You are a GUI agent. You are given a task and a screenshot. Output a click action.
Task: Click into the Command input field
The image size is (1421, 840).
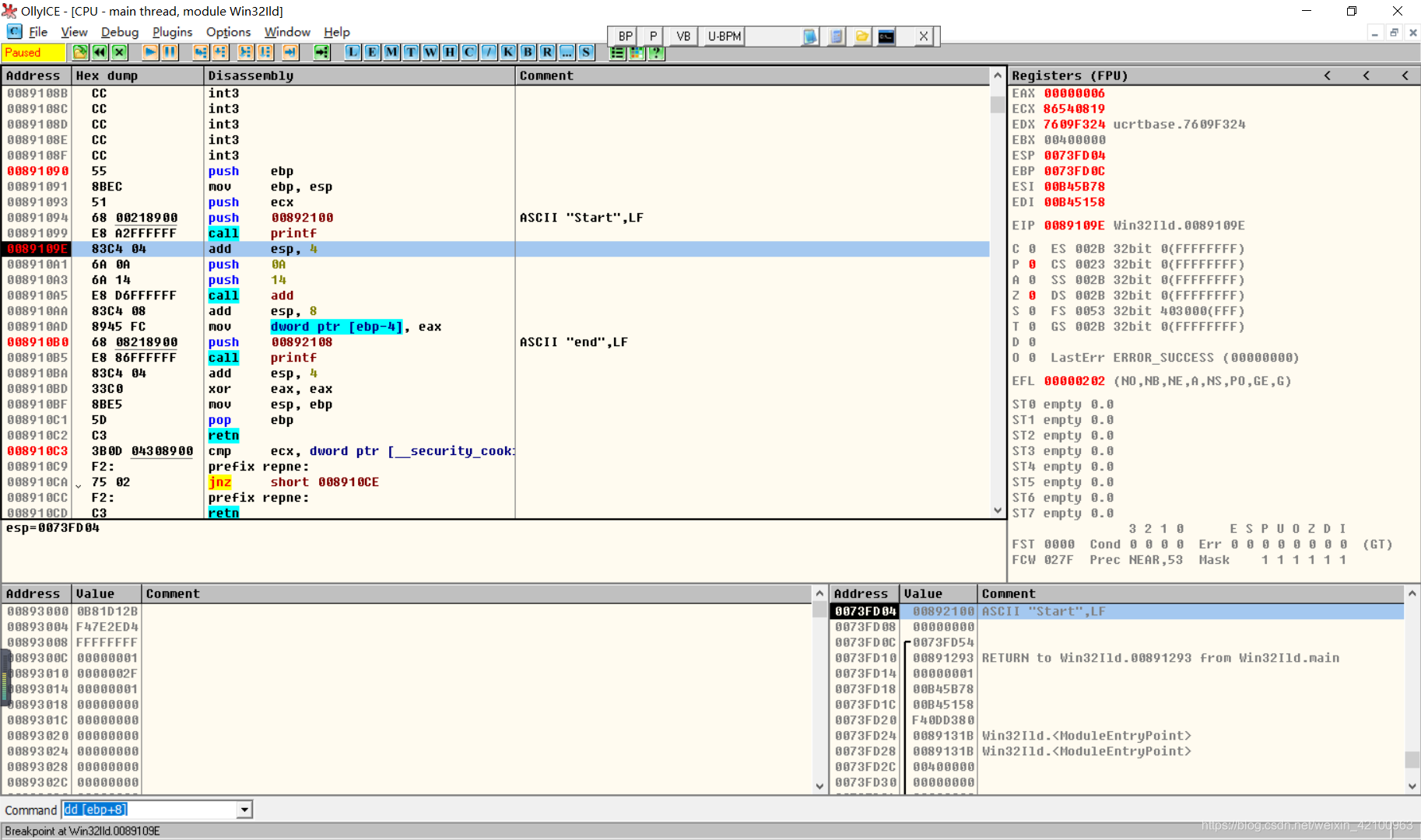click(x=150, y=810)
